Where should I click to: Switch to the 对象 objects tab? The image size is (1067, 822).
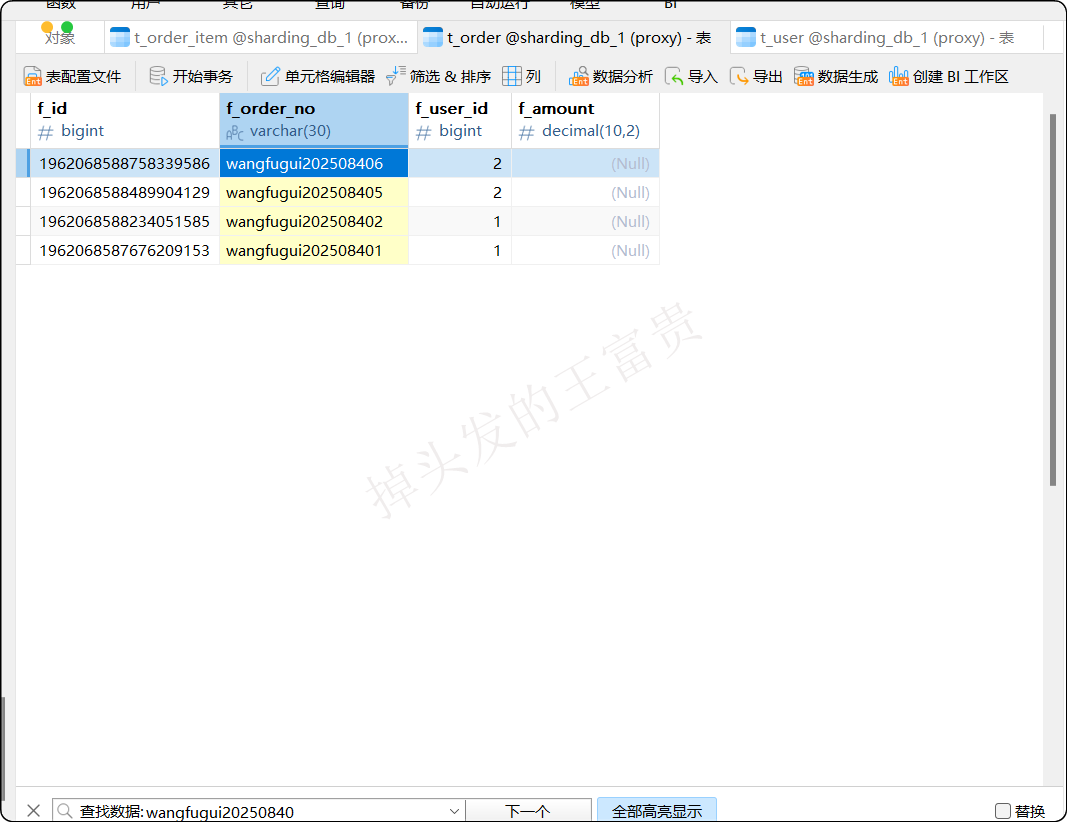click(59, 37)
